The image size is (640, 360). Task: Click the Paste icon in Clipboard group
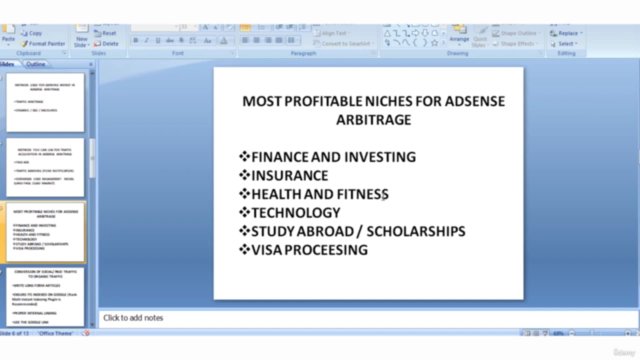(8, 29)
